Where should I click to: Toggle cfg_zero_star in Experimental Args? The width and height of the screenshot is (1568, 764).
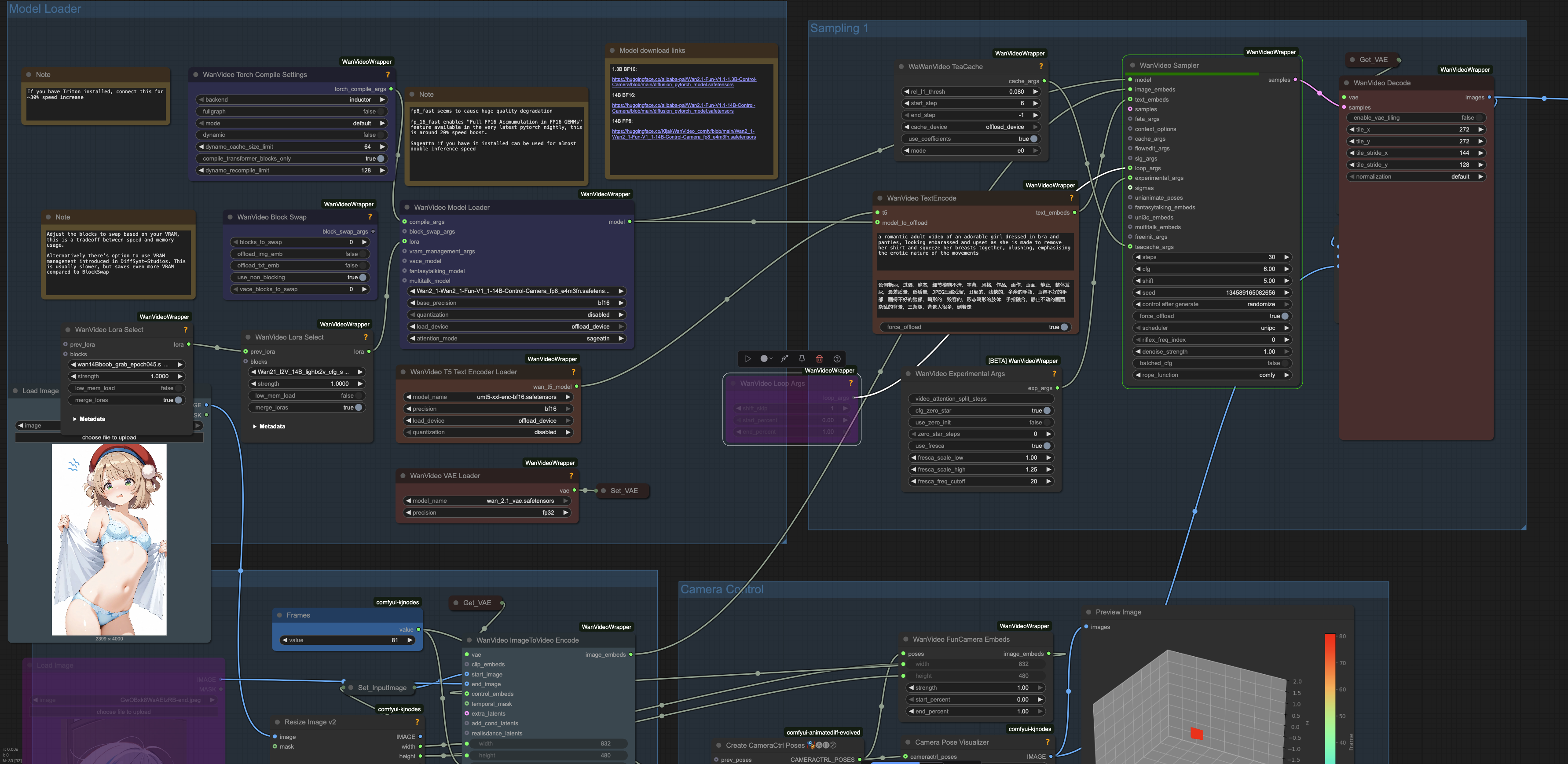[x=981, y=410]
